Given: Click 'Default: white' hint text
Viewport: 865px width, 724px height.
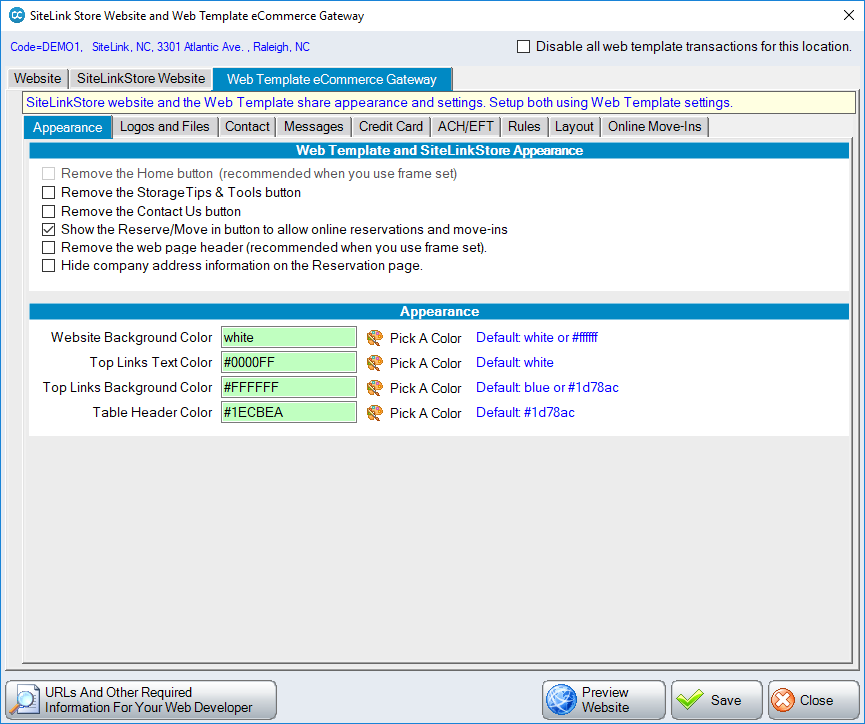Looking at the screenshot, I should click(x=515, y=363).
